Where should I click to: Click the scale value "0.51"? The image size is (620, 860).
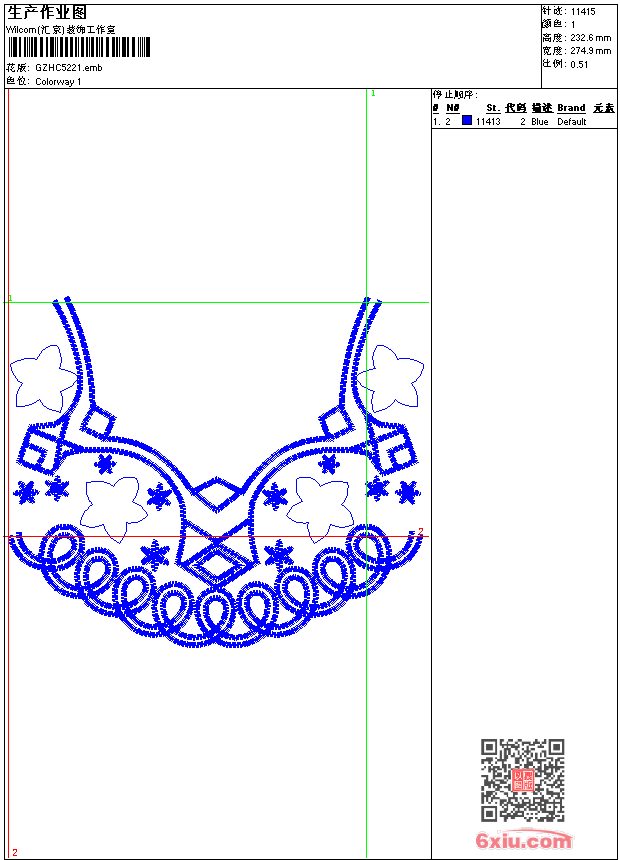[579, 65]
